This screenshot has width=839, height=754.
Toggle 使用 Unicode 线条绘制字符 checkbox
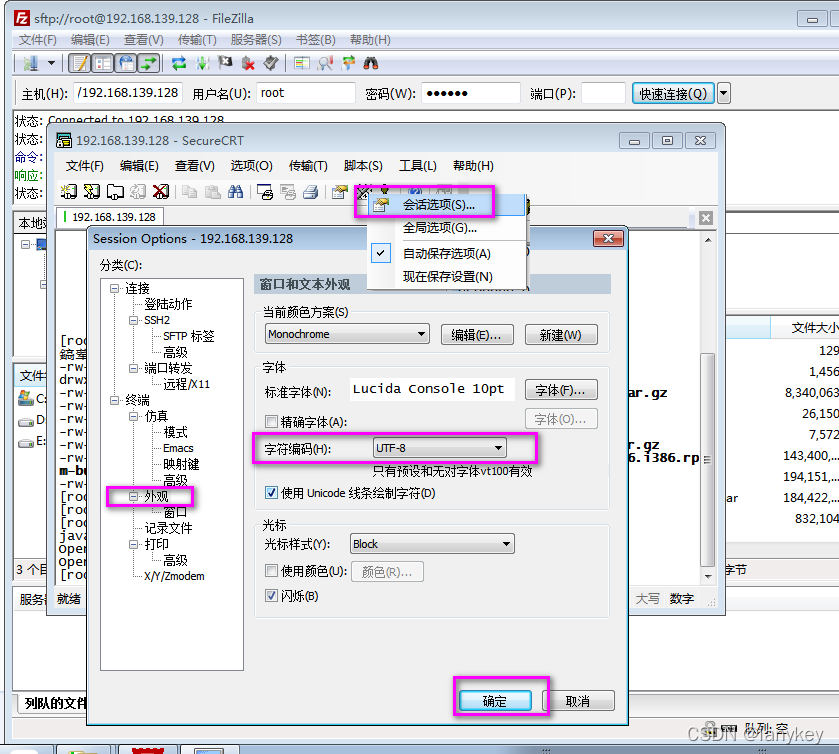(x=271, y=493)
